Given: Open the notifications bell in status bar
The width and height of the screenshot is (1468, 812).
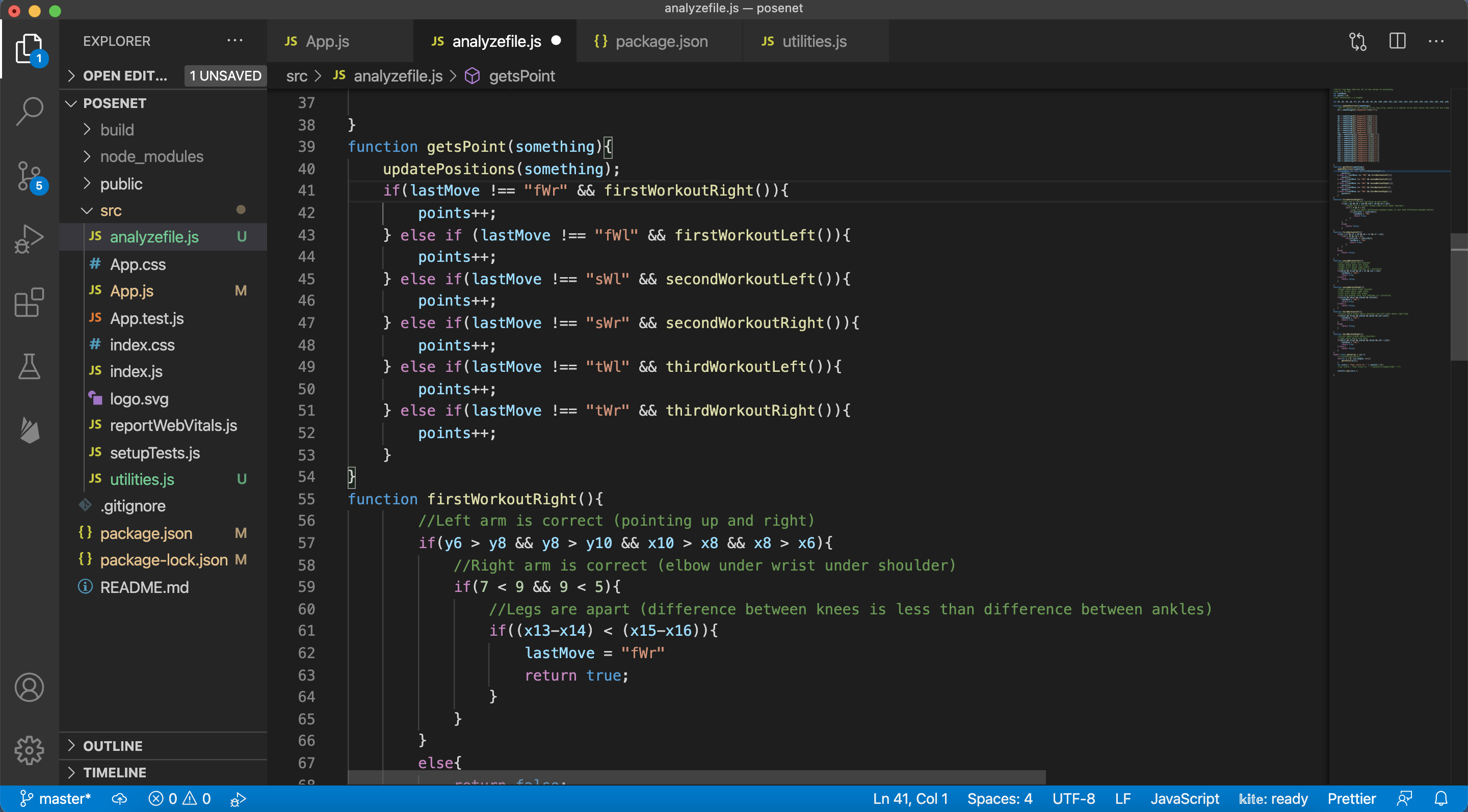Looking at the screenshot, I should pyautogui.click(x=1440, y=798).
